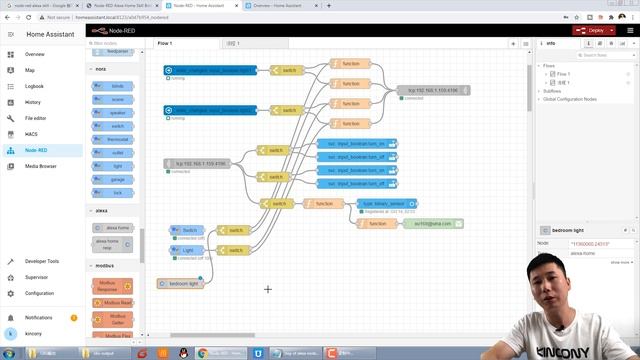Open the Media Browser sidebar icon
The height and width of the screenshot is (360, 640).
[x=11, y=166]
